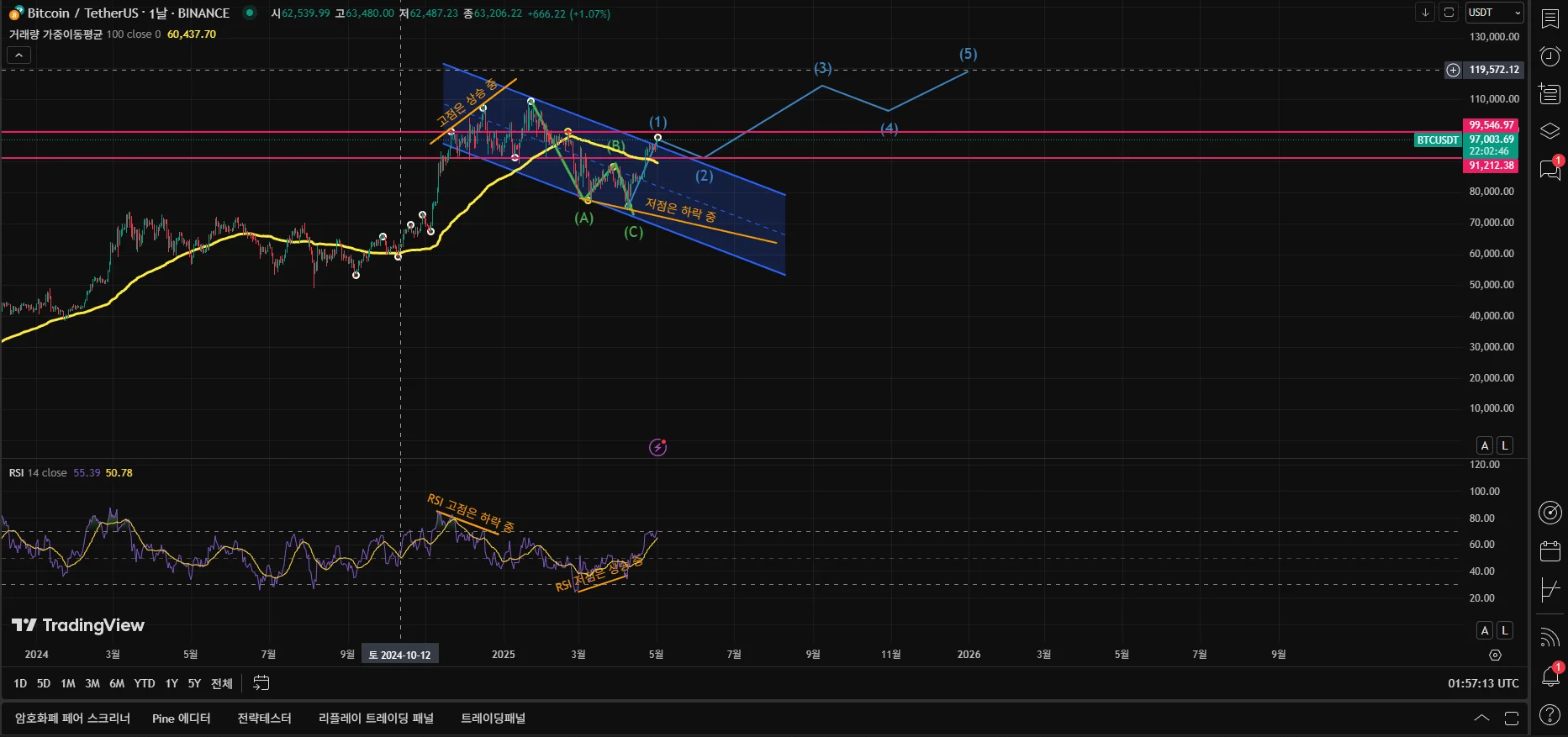Screen dimensions: 1568x737
Task: Click the (C) wave label
Action: (634, 232)
